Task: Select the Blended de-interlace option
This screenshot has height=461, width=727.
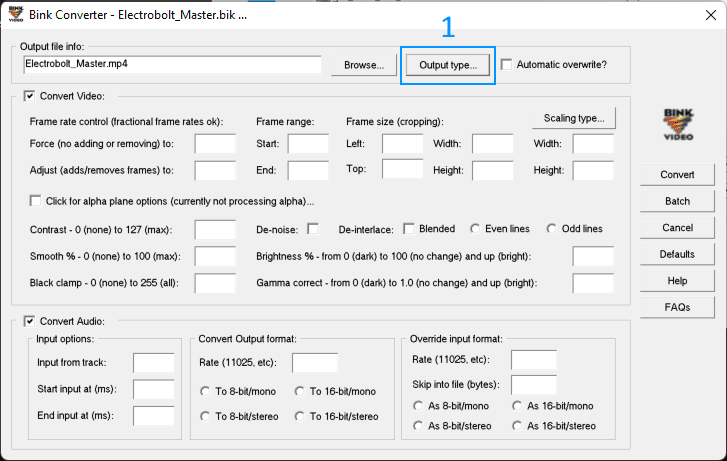Action: point(409,229)
